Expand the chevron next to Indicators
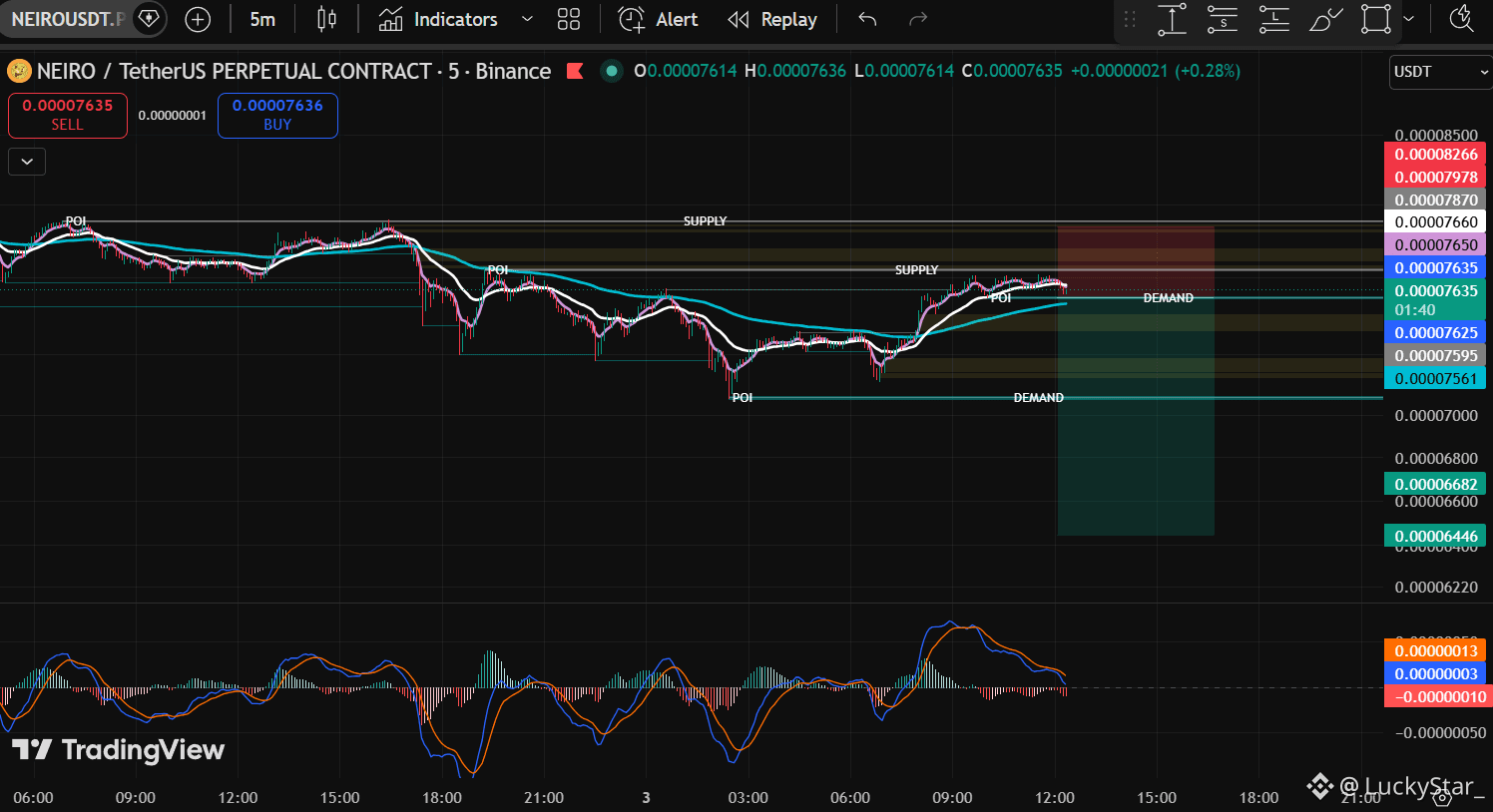1493x812 pixels. point(527,19)
